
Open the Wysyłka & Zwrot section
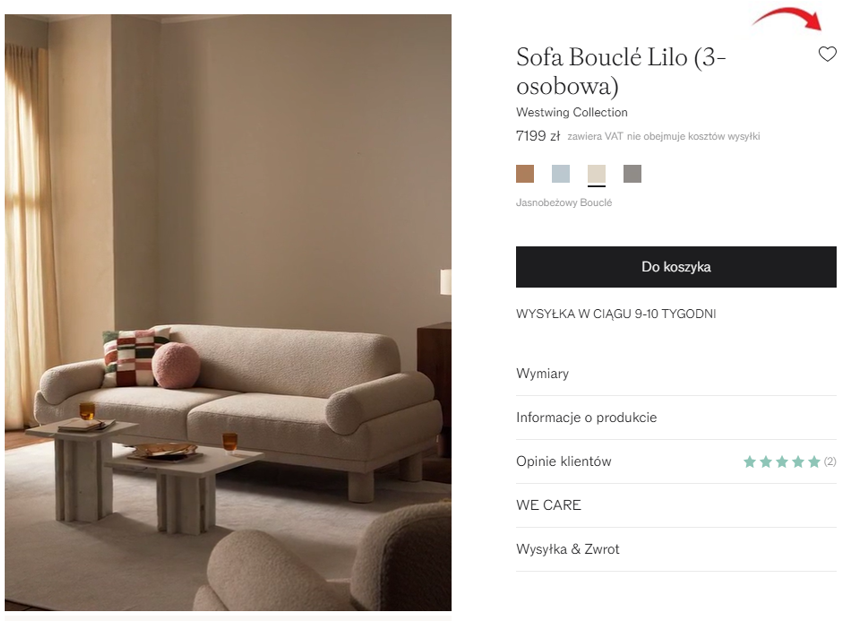point(676,549)
